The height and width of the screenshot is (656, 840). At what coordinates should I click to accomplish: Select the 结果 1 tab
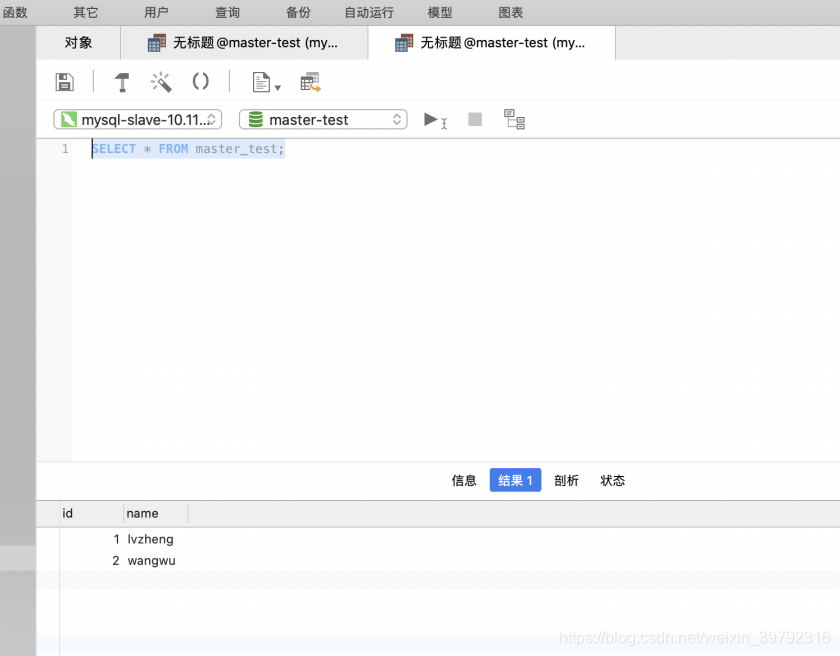point(515,480)
